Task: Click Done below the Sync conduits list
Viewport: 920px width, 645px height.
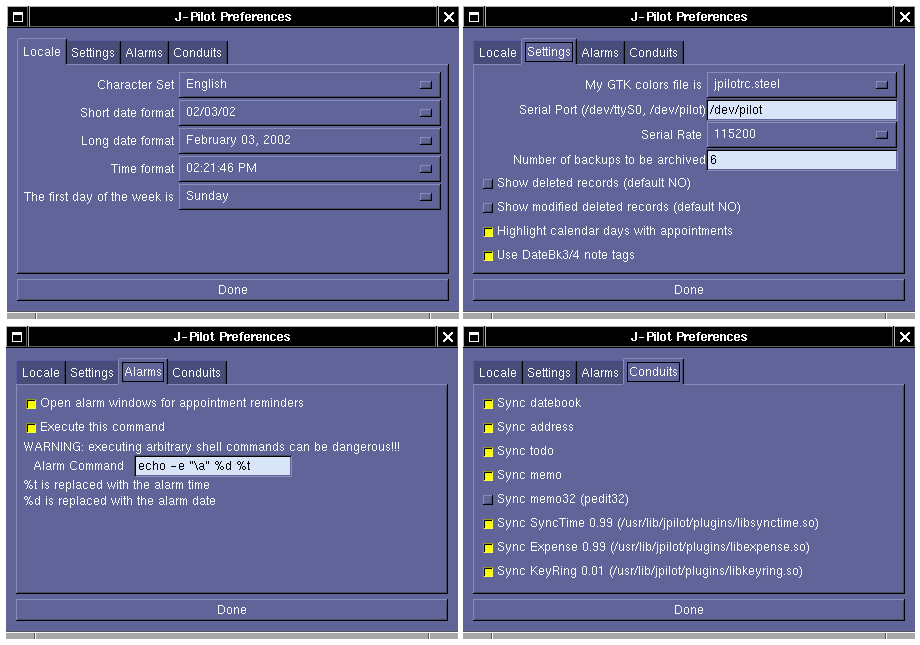Action: pos(688,609)
